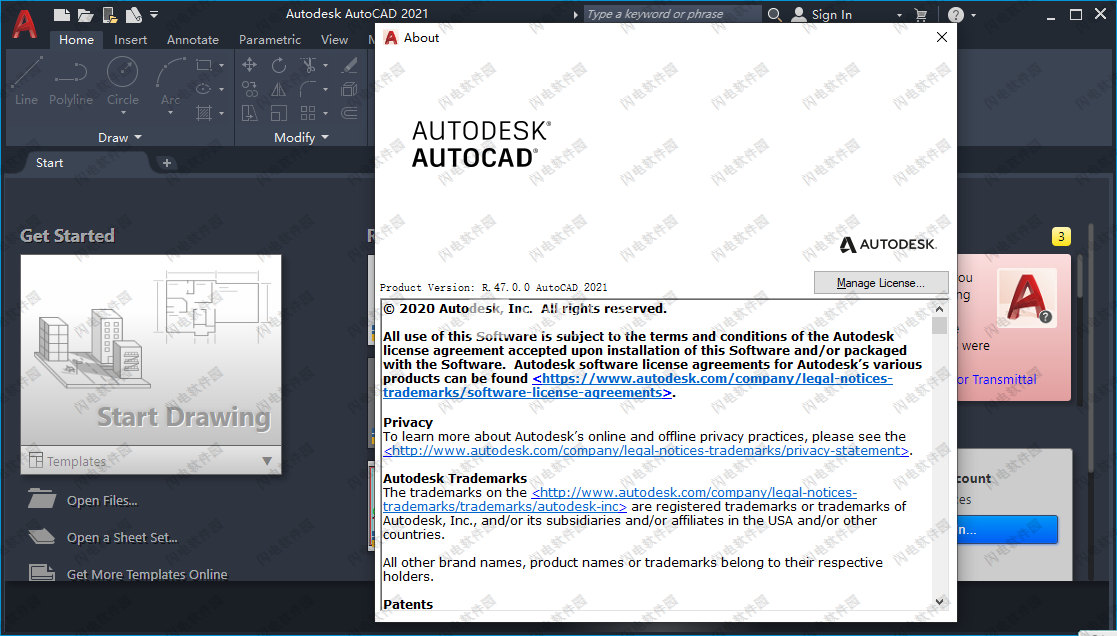
Task: Click scroll down arrow in About text
Action: (940, 602)
